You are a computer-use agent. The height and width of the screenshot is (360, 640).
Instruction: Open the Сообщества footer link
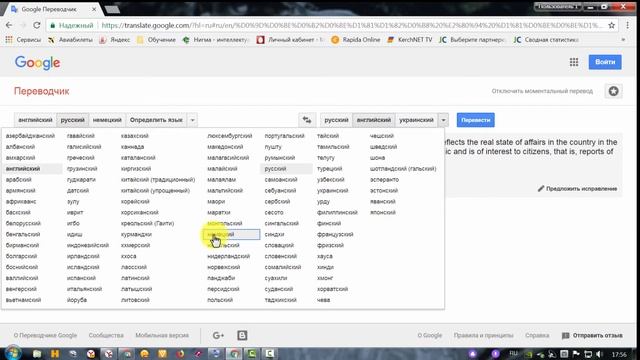(x=106, y=336)
